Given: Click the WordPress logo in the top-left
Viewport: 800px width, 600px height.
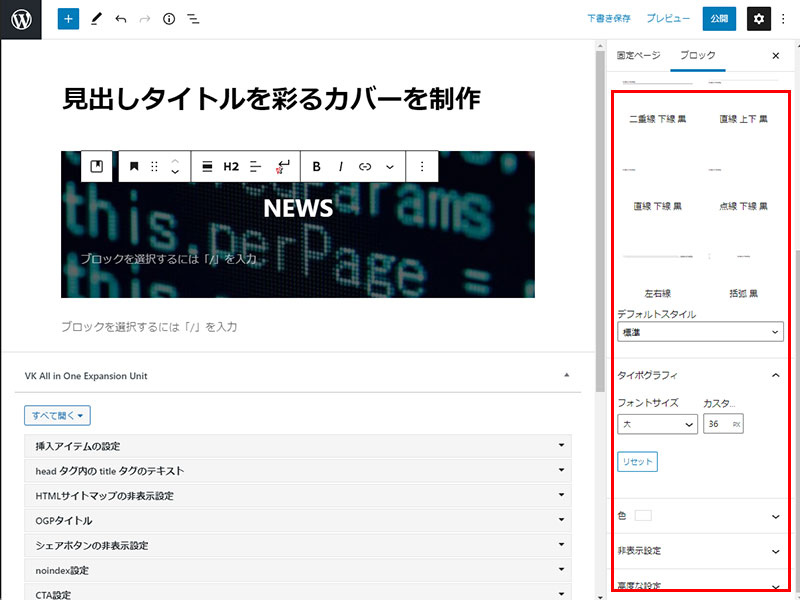Looking at the screenshot, I should (20, 19).
